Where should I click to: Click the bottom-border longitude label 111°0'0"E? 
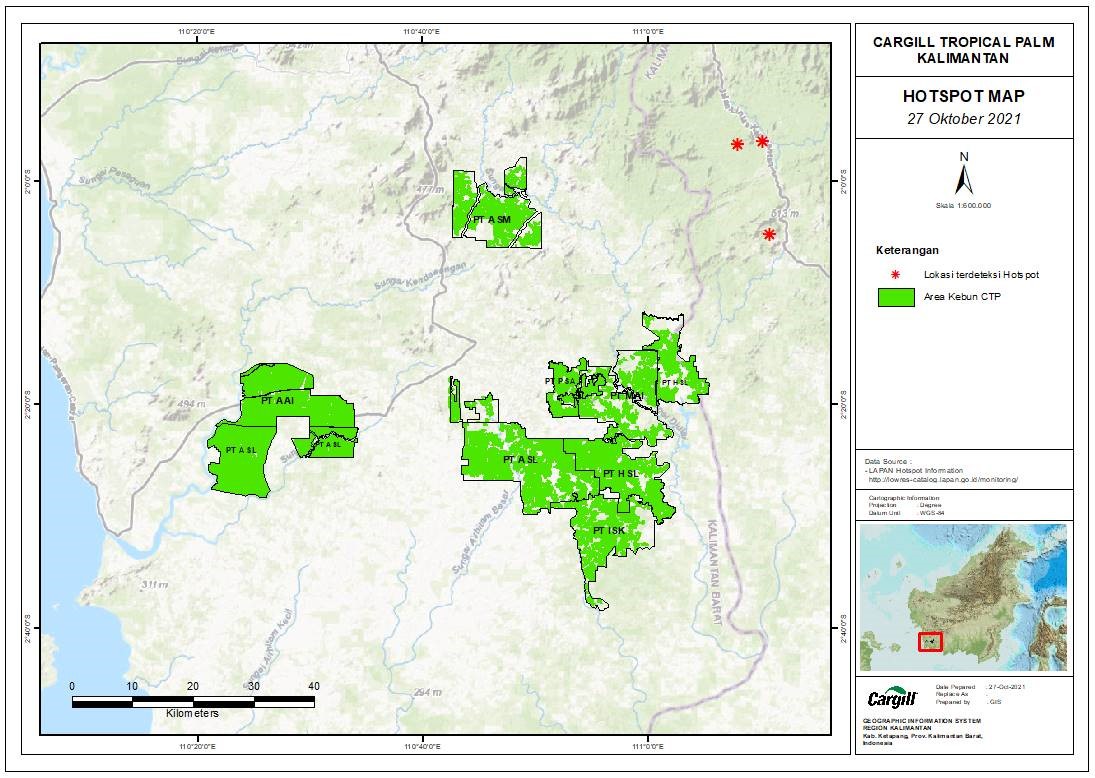[x=647, y=747]
